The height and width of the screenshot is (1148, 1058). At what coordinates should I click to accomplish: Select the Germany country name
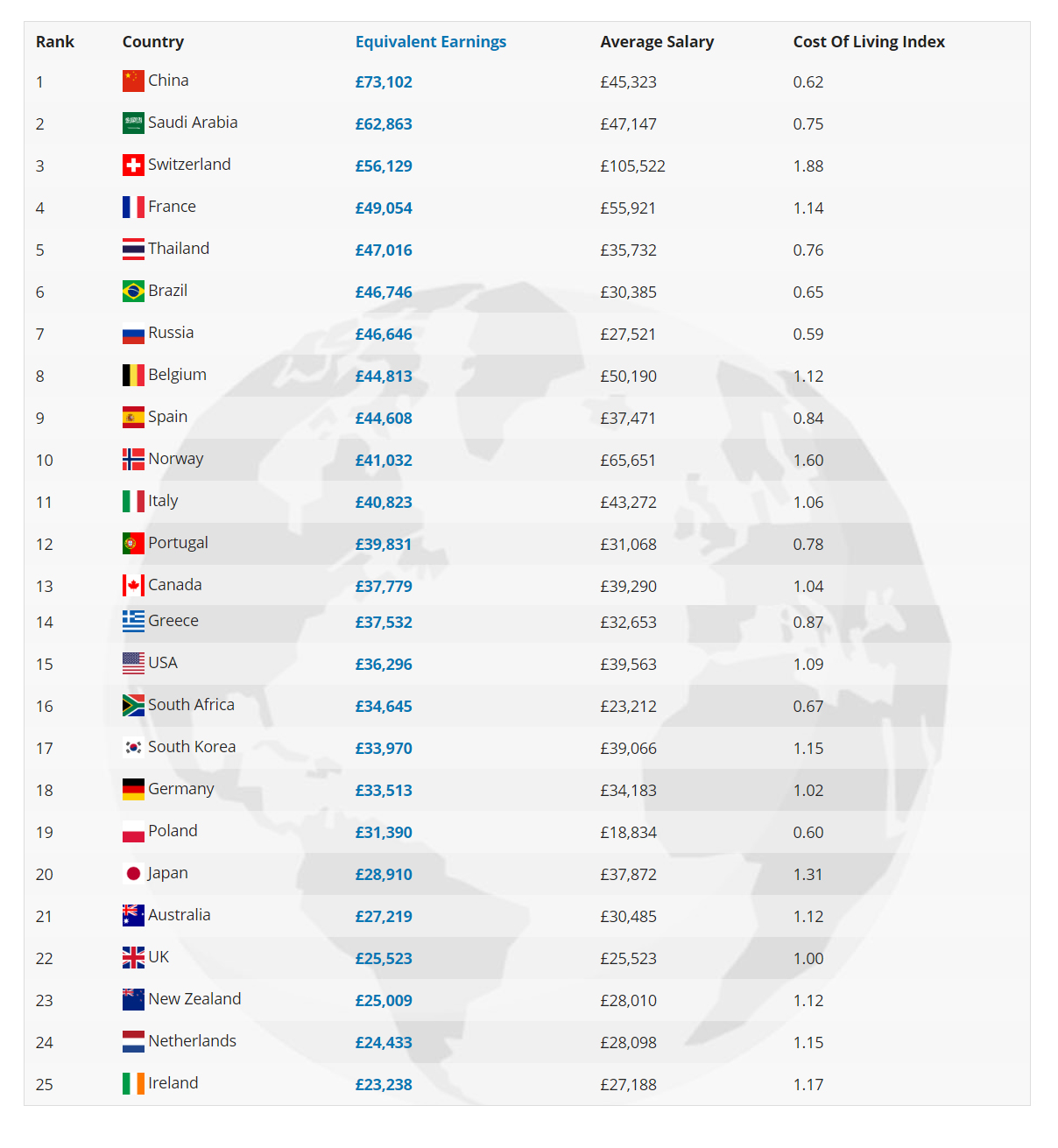[181, 789]
